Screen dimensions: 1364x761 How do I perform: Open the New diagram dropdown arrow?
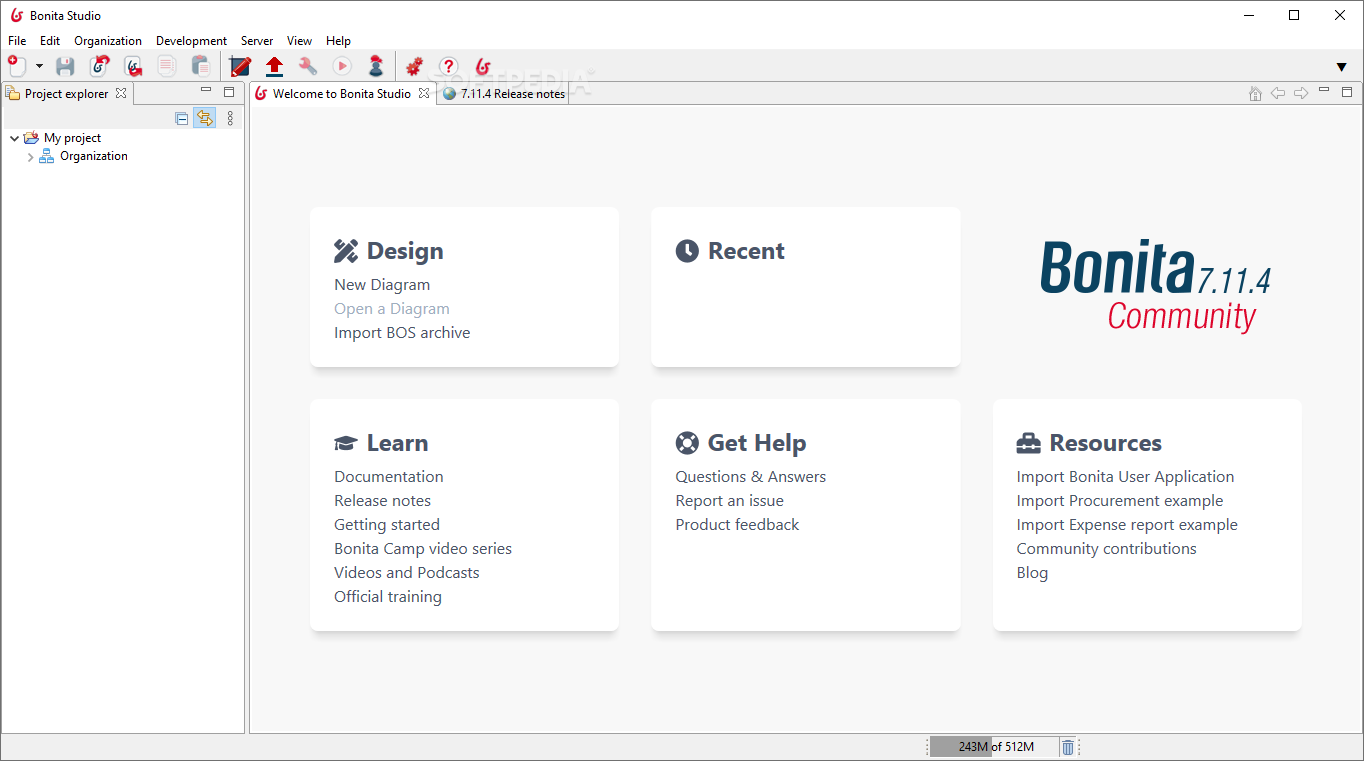[x=39, y=66]
